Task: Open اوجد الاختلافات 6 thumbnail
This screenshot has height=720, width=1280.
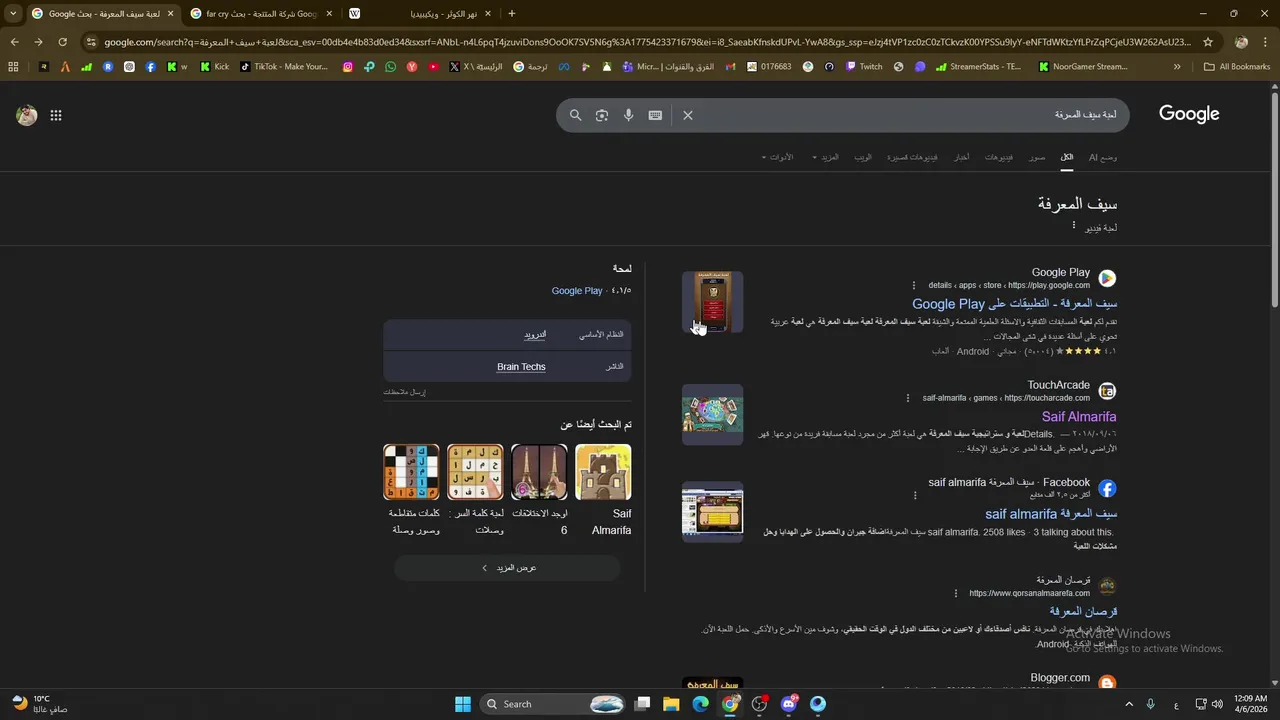Action: 539,472
